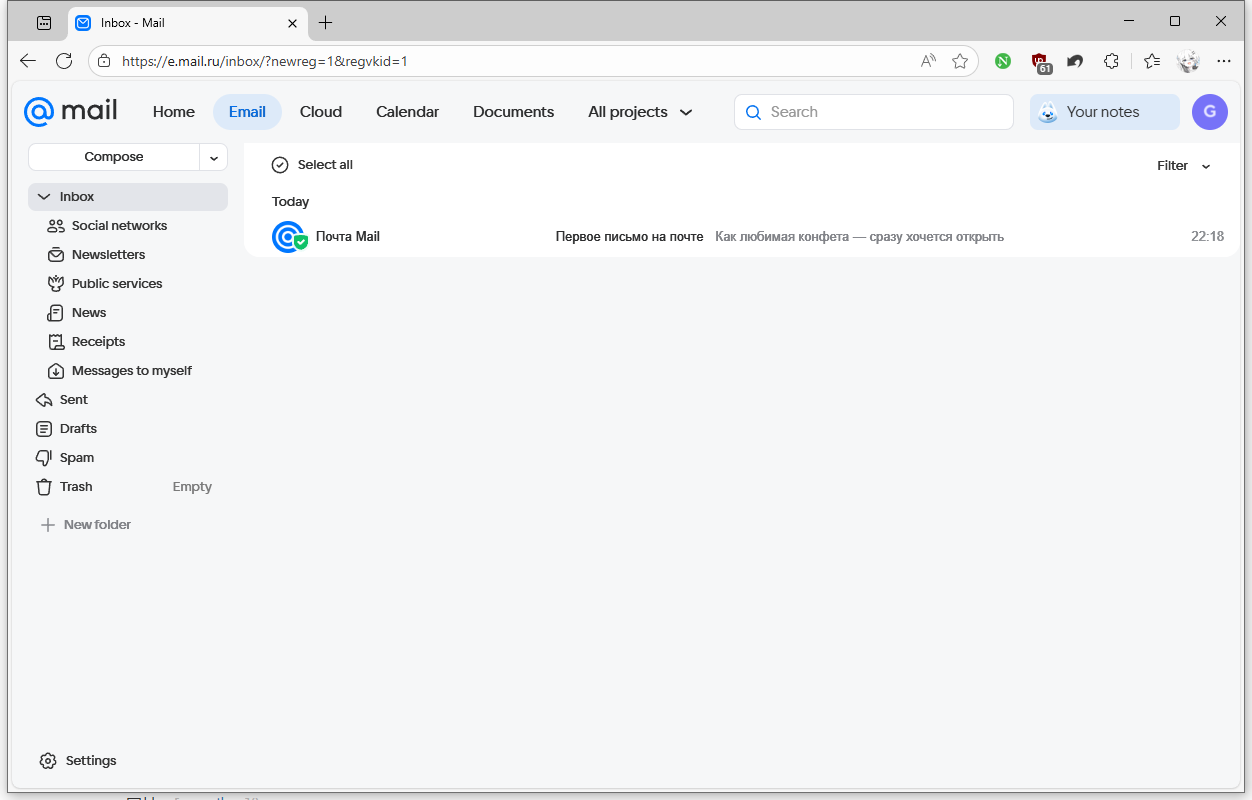Toggle the Select all checkbox

[x=280, y=165]
